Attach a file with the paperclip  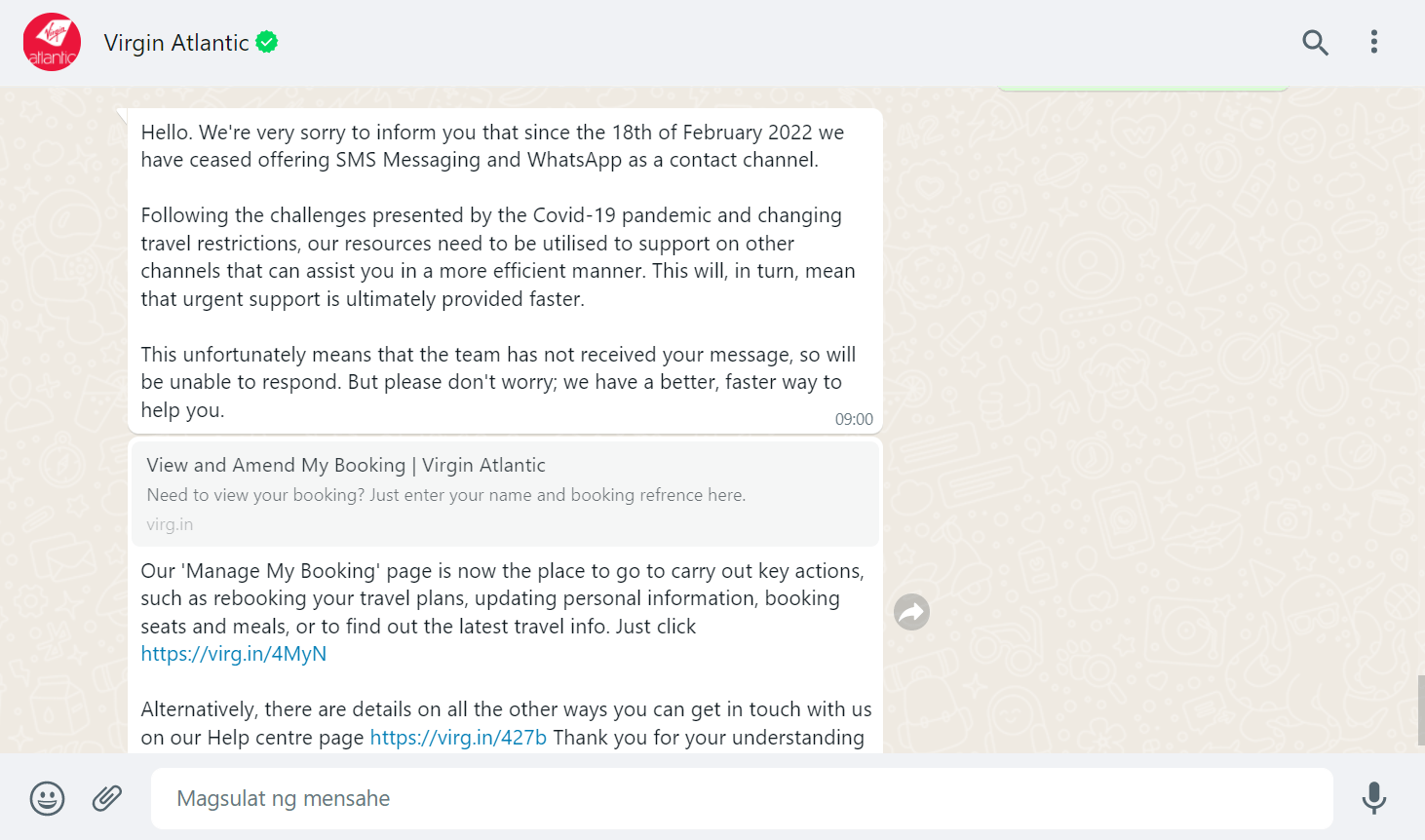coord(107,798)
